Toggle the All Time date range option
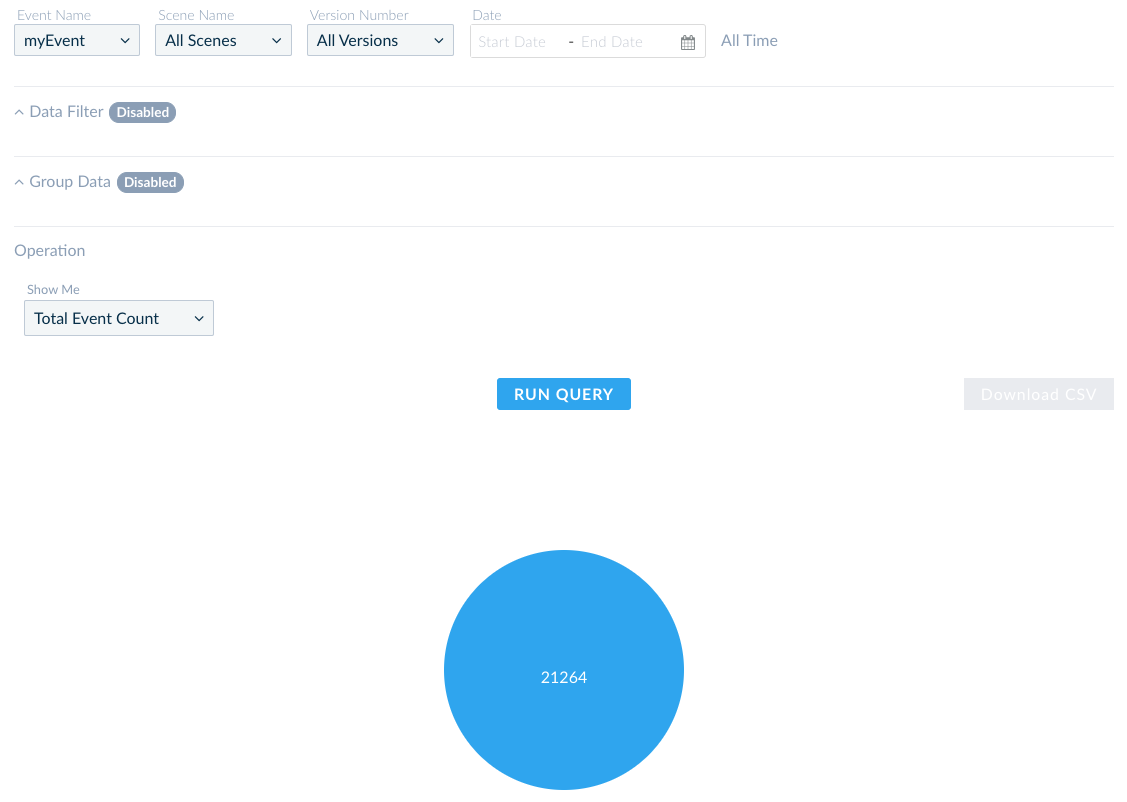The height and width of the screenshot is (802, 1127). click(x=749, y=40)
